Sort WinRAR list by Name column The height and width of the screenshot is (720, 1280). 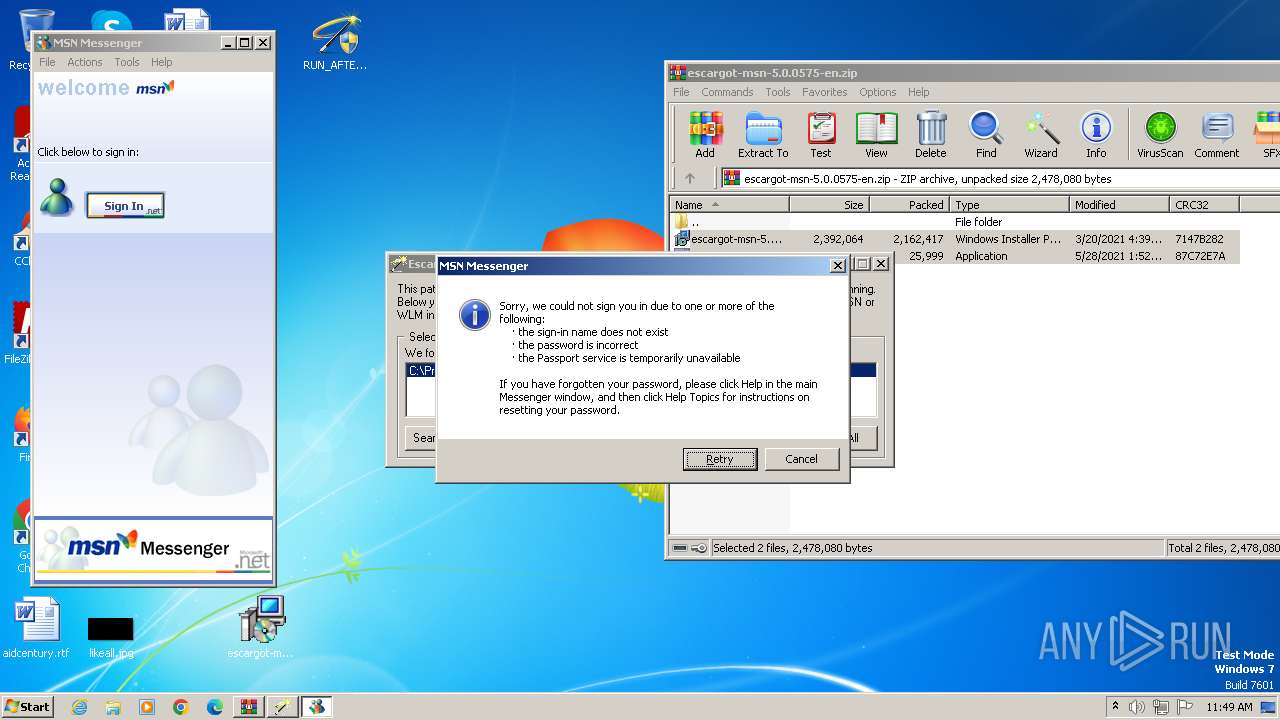point(729,205)
